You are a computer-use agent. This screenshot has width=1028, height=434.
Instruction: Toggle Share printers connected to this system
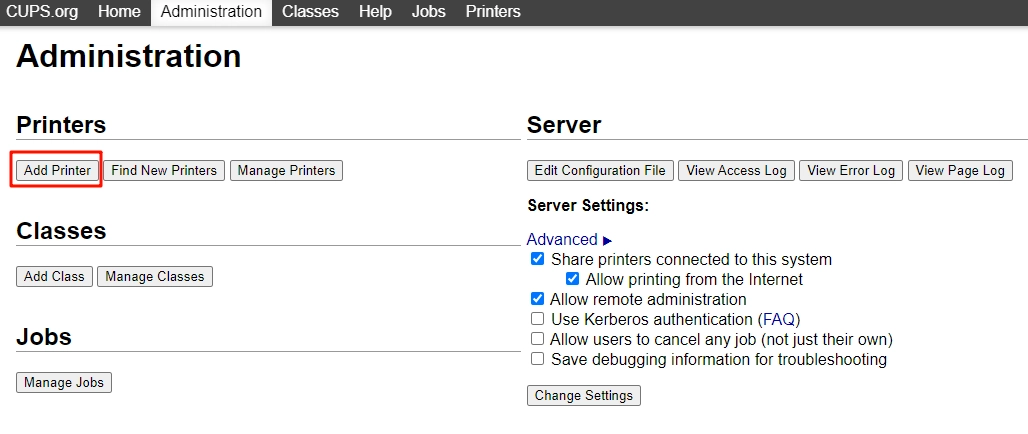click(x=538, y=260)
